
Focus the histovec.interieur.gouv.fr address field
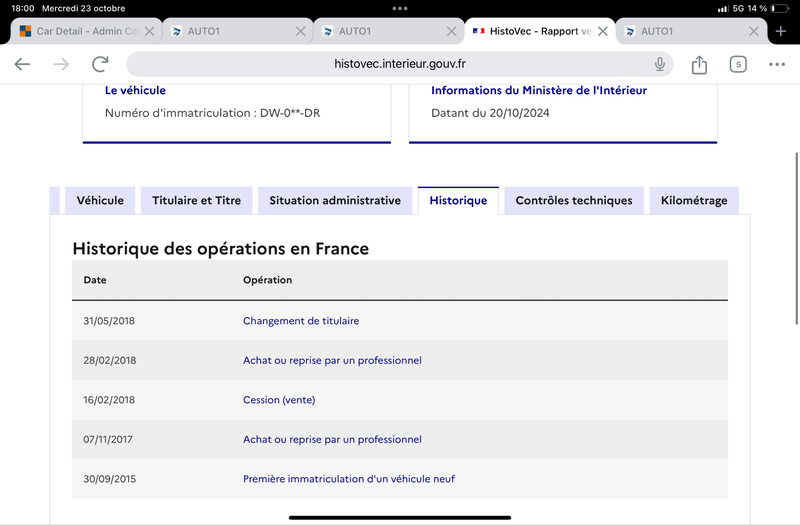point(400,64)
